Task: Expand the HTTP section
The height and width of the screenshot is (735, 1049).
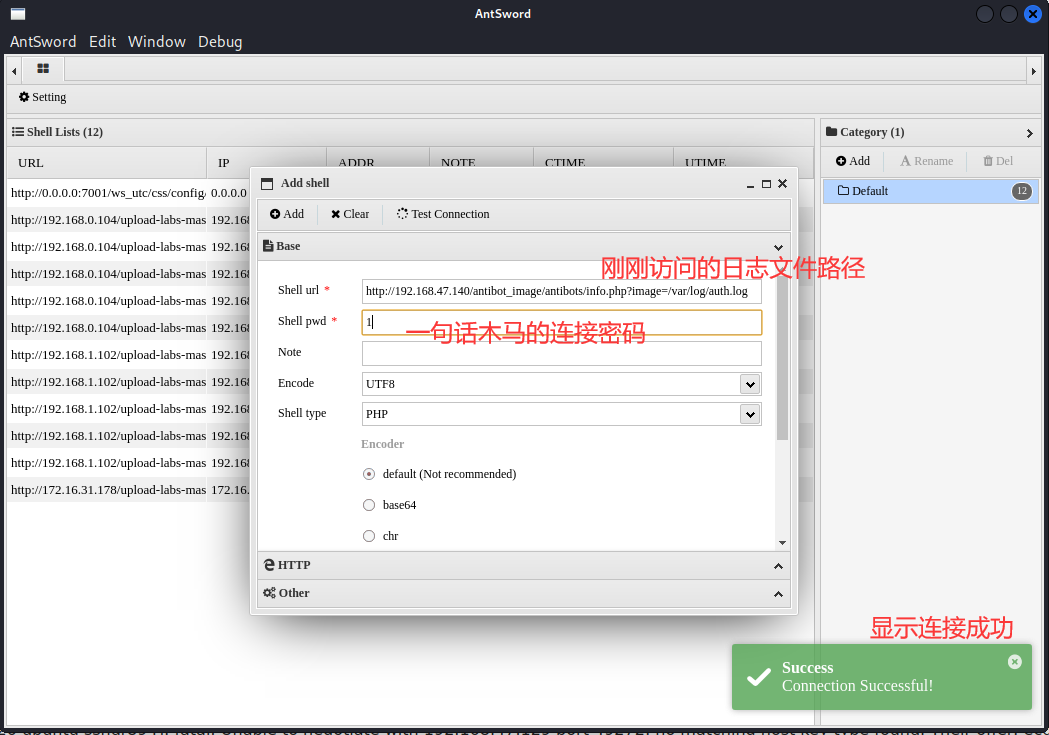Action: point(524,566)
